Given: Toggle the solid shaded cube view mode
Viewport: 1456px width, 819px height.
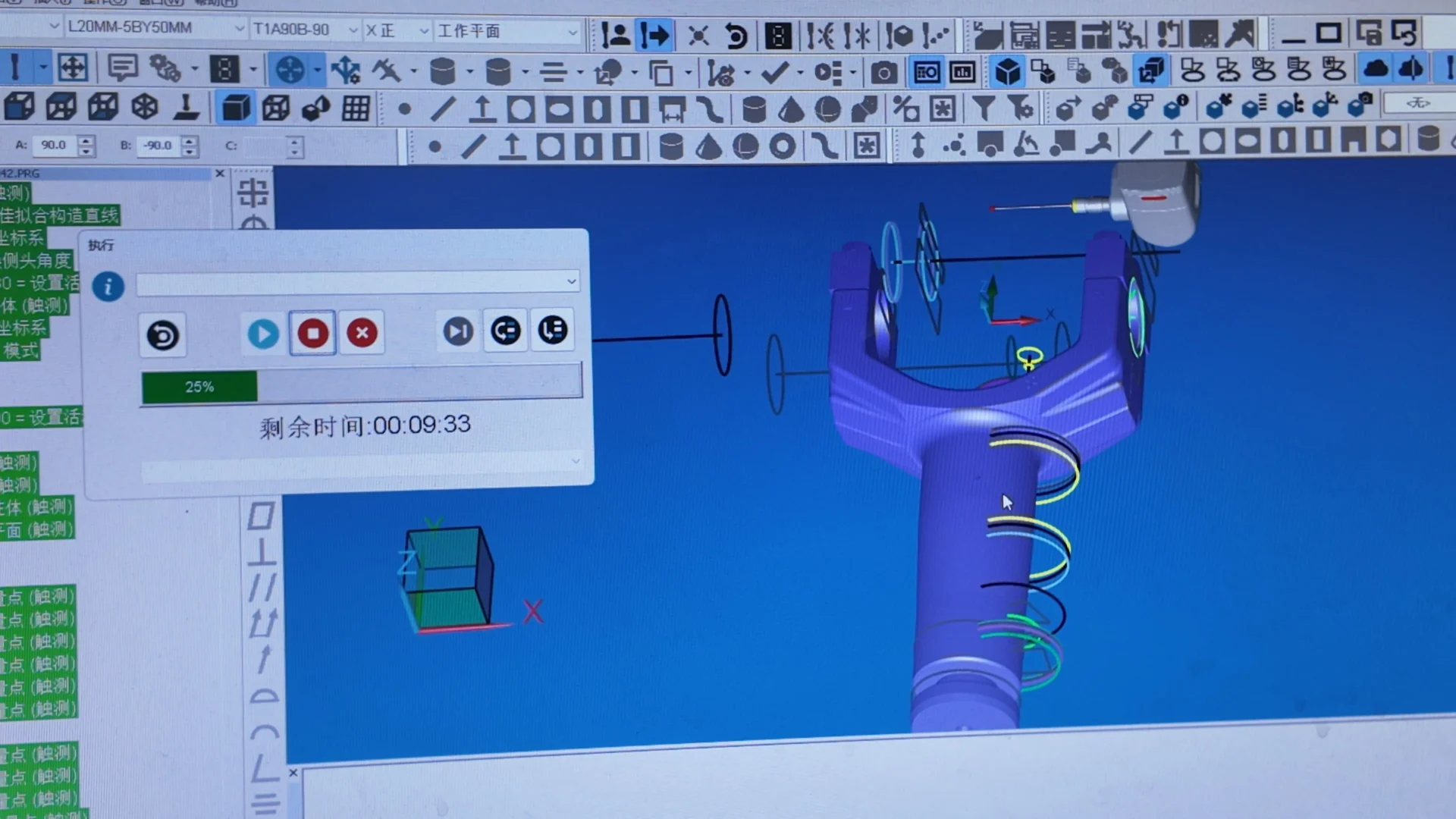Looking at the screenshot, I should (x=235, y=107).
